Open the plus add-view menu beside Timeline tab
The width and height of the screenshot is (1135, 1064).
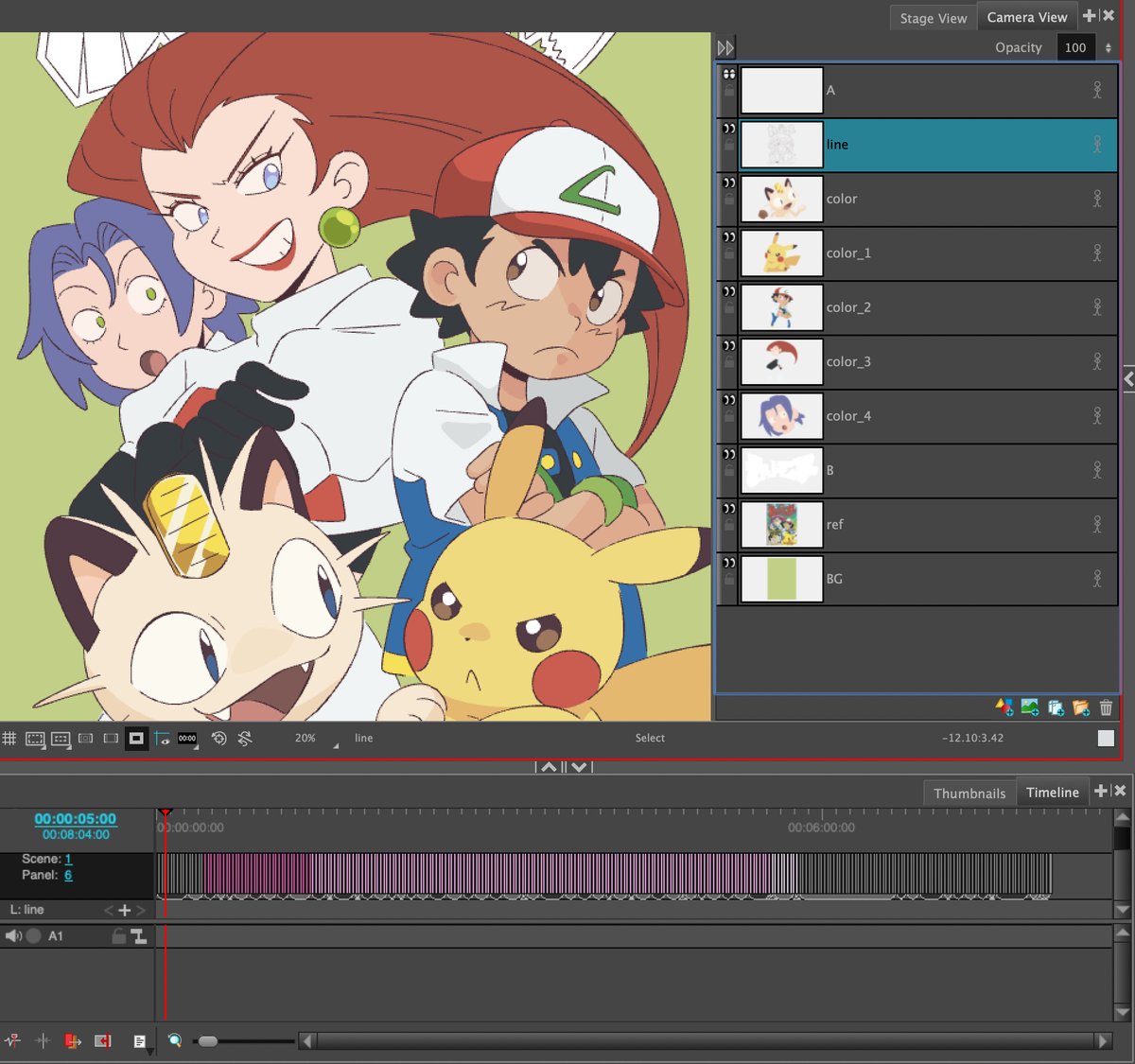(x=1101, y=791)
